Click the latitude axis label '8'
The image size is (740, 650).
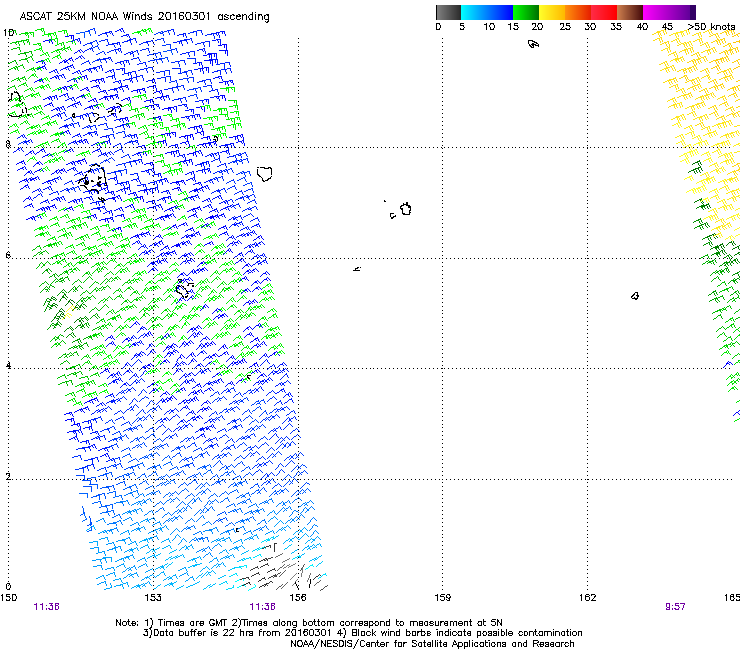(x=8, y=144)
